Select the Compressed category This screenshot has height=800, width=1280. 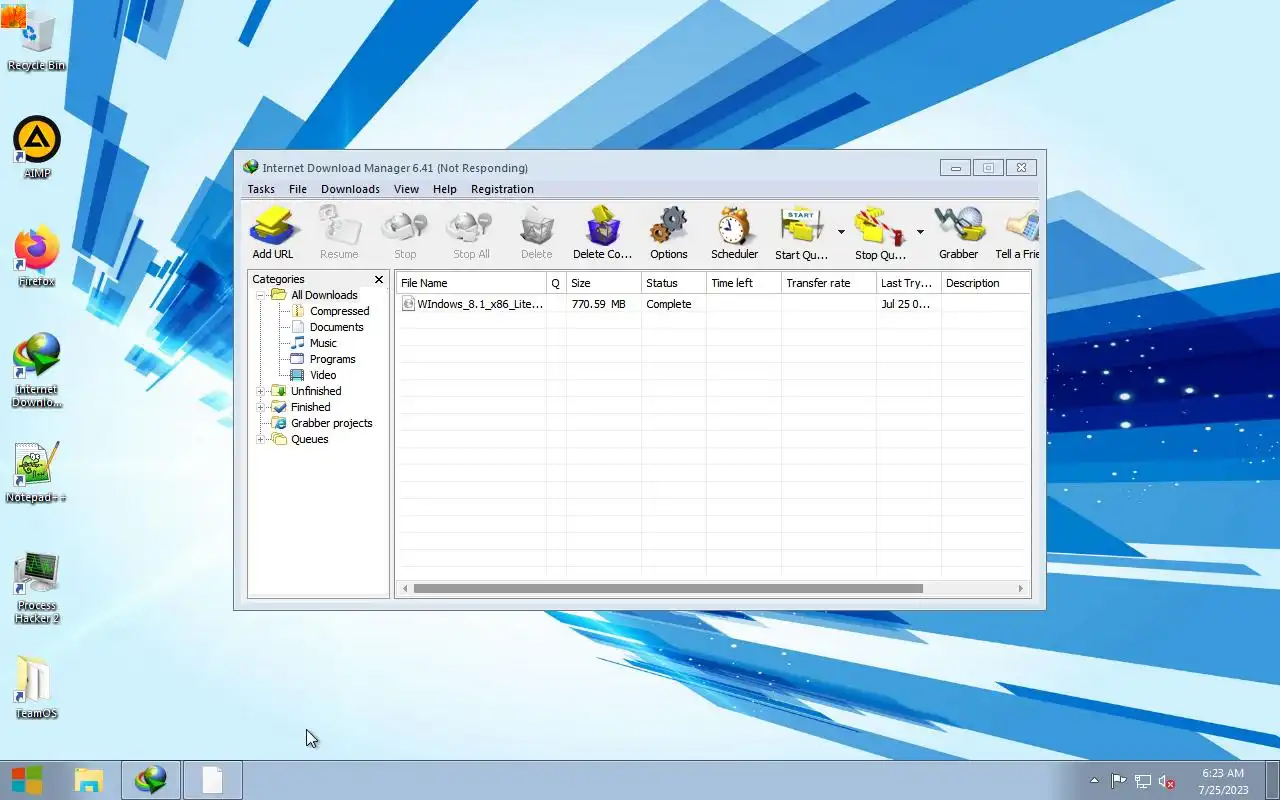click(339, 311)
